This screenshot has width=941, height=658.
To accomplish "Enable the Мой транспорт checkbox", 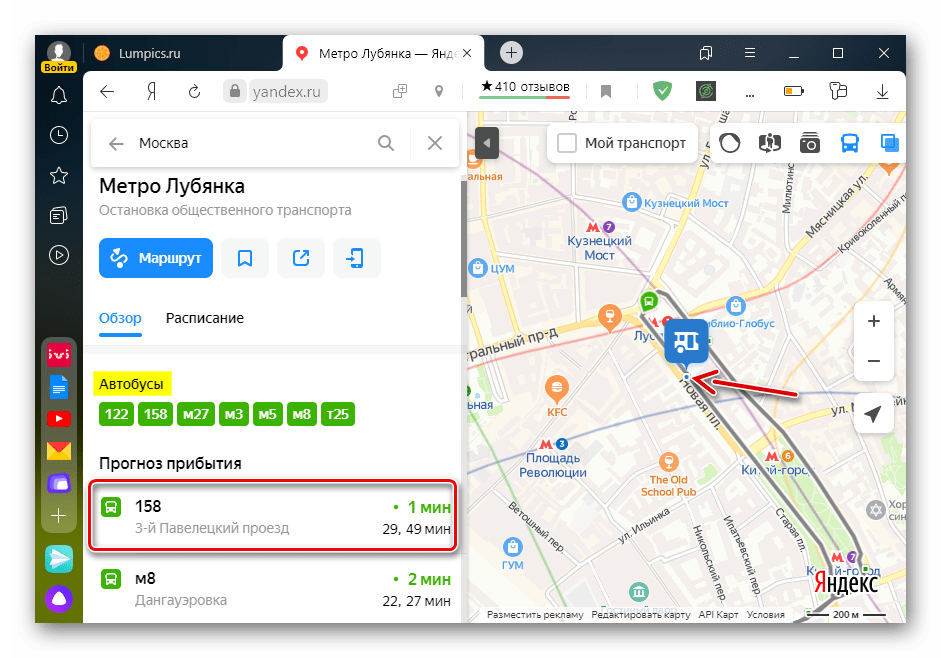I will [567, 143].
